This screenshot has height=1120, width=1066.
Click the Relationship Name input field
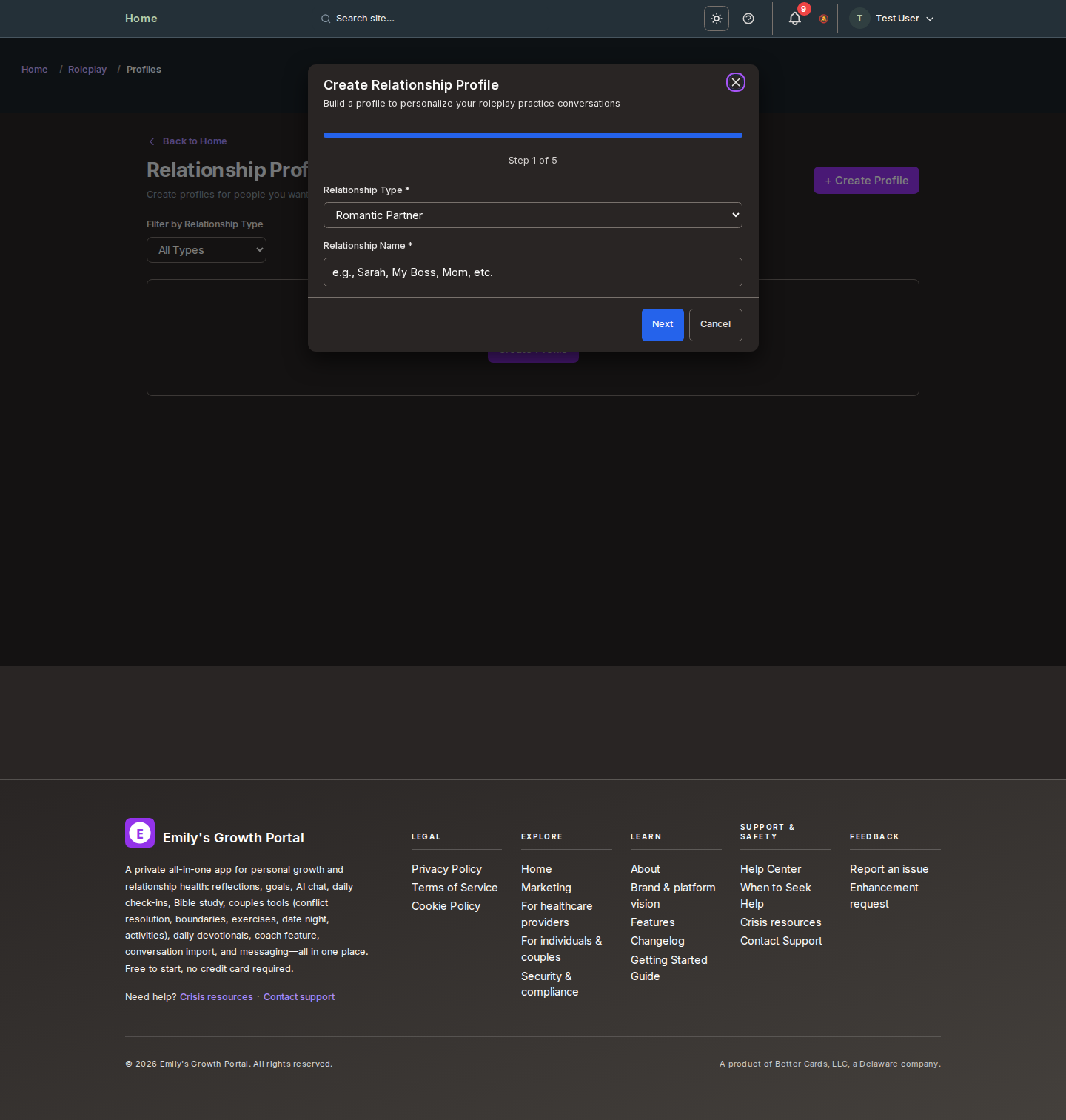(532, 272)
